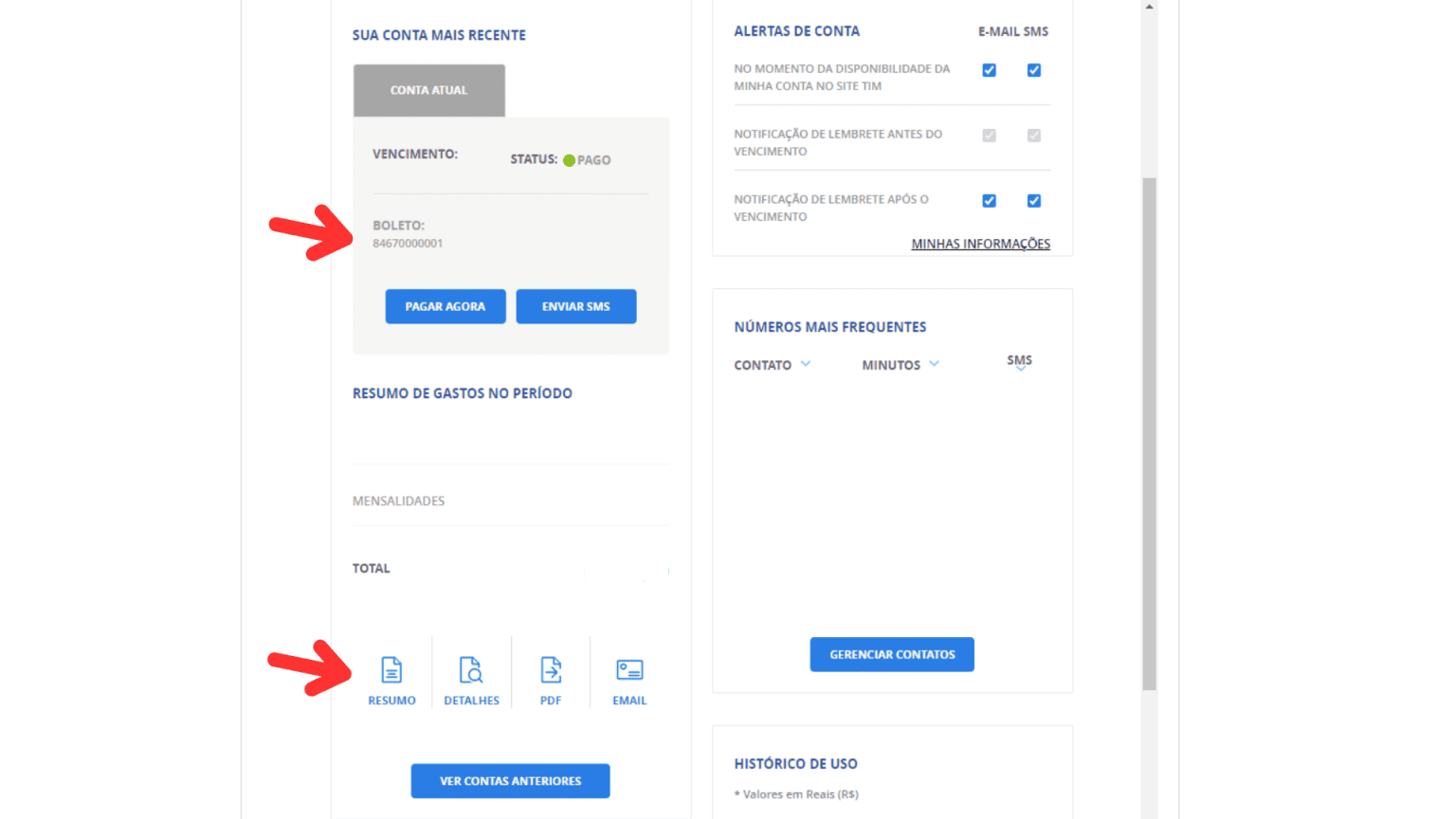Expand the SMS column sort arrow

click(1020, 369)
